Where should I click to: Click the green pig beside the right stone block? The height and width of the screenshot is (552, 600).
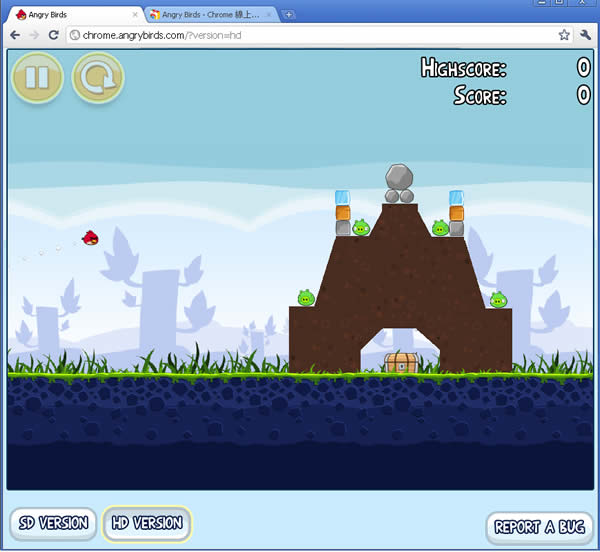[x=440, y=228]
